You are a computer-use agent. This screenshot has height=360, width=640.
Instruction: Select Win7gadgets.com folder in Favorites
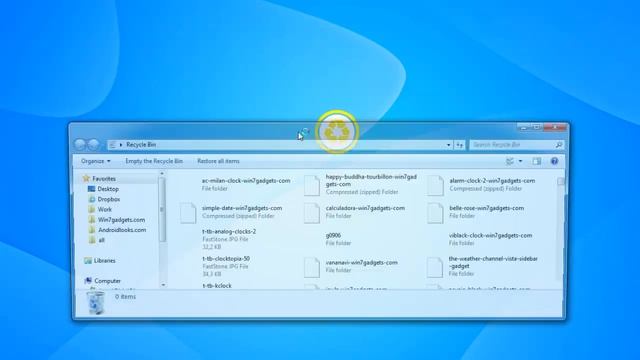[x=121, y=220]
